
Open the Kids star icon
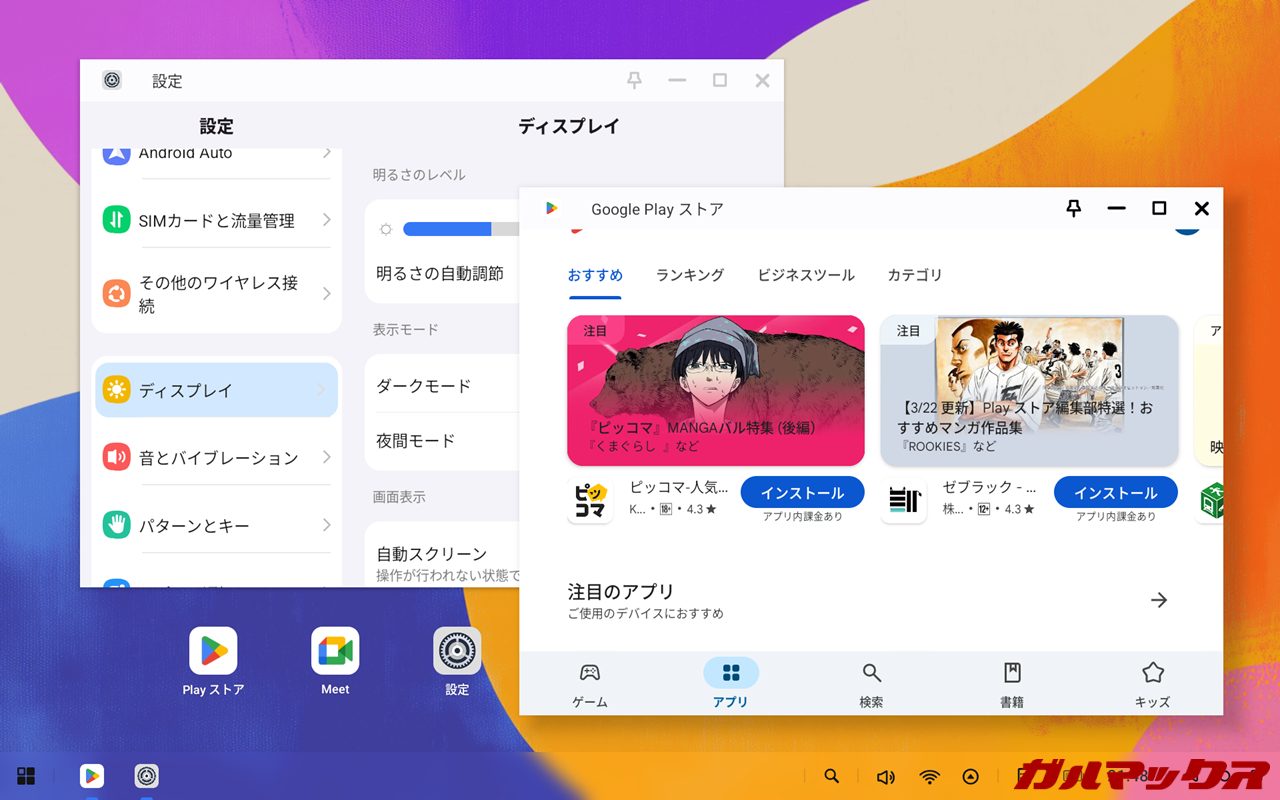(x=1152, y=673)
